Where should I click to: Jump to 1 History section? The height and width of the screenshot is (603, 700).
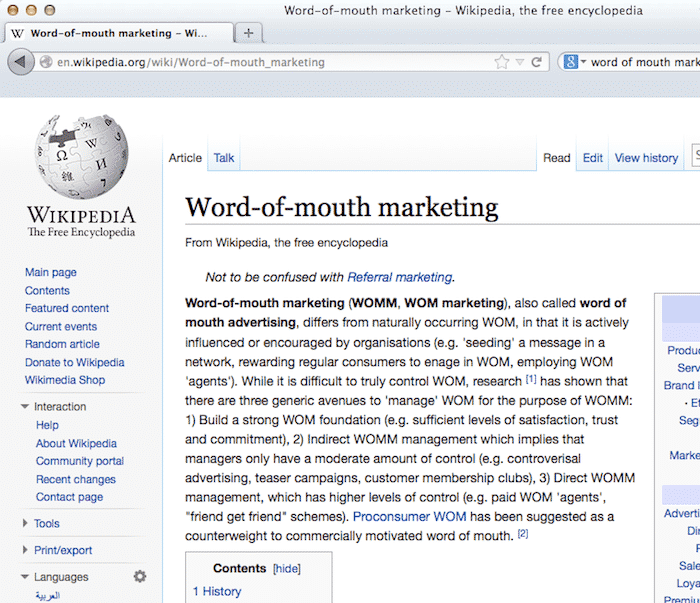point(217,591)
